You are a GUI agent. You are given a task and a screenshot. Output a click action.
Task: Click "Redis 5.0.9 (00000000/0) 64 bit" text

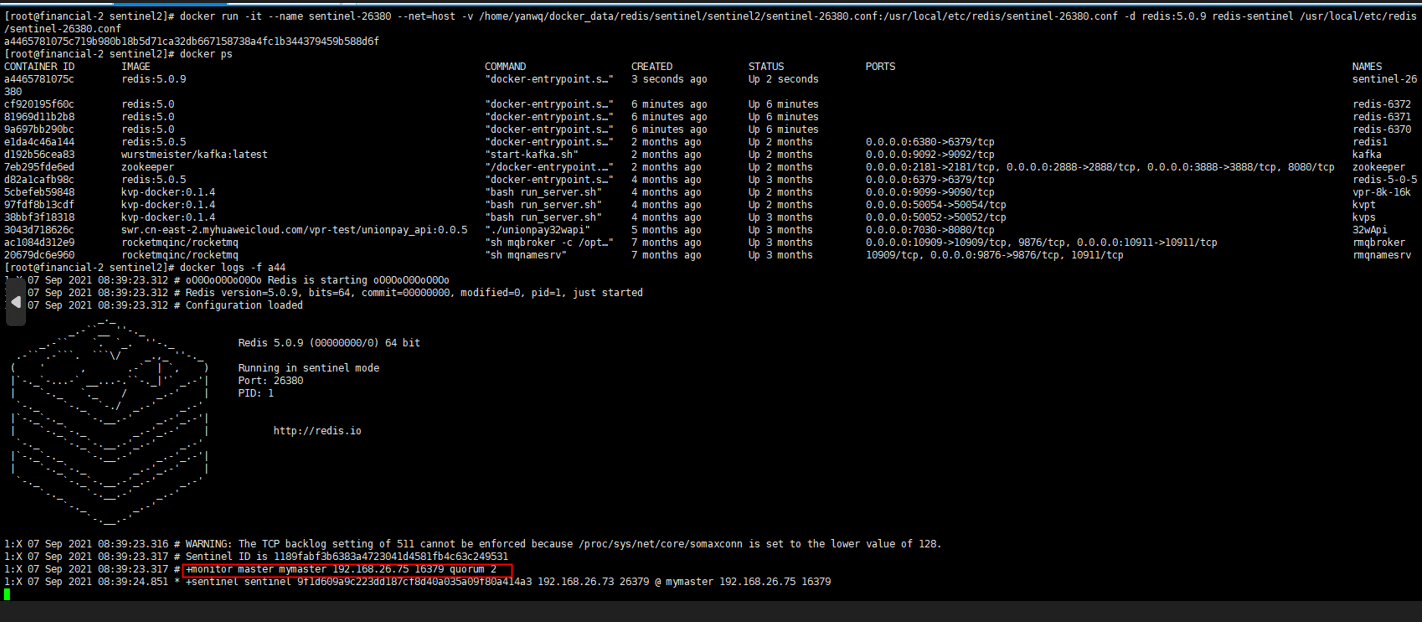(x=329, y=343)
